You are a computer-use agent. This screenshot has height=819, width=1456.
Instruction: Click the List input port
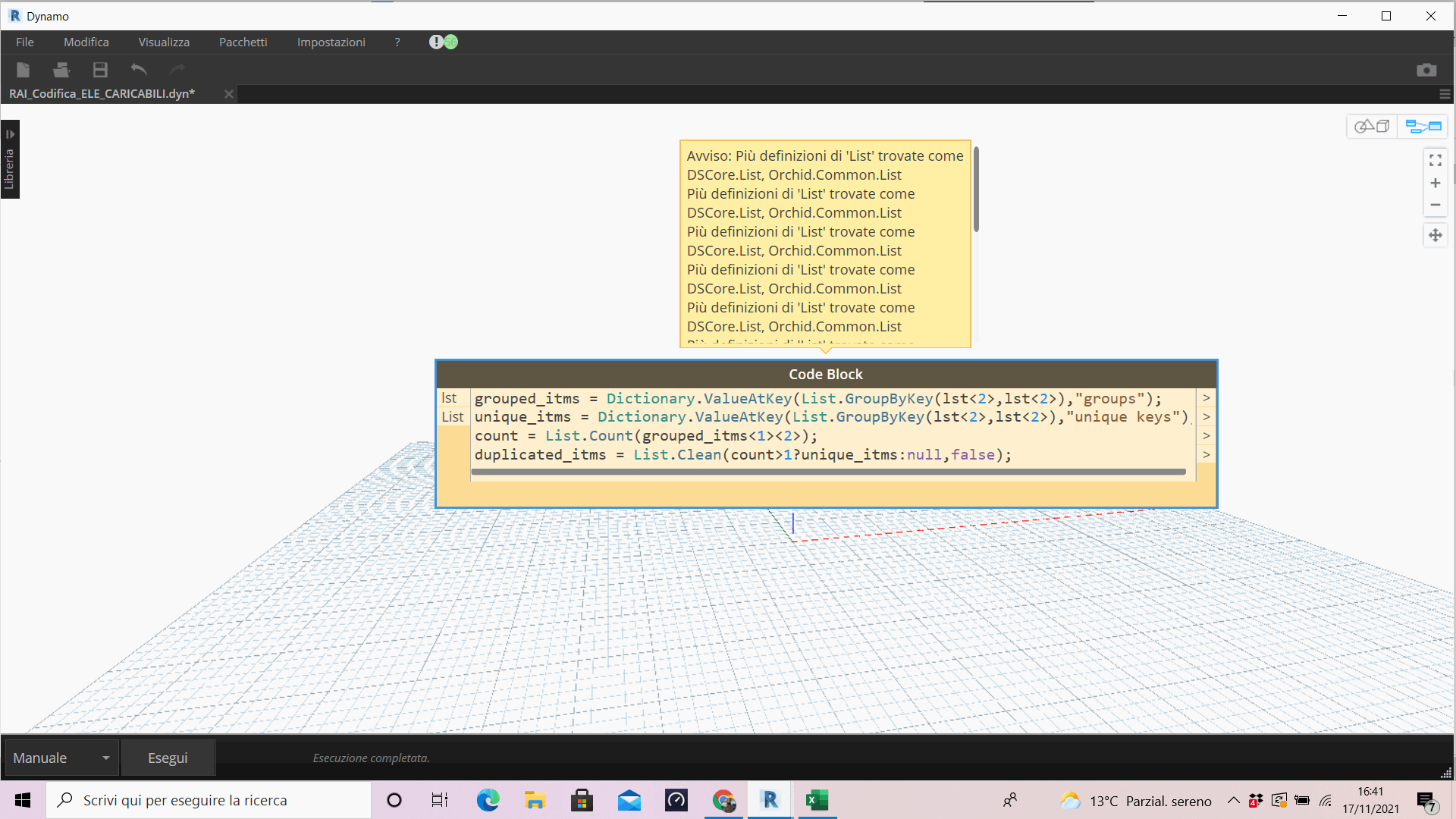[453, 417]
